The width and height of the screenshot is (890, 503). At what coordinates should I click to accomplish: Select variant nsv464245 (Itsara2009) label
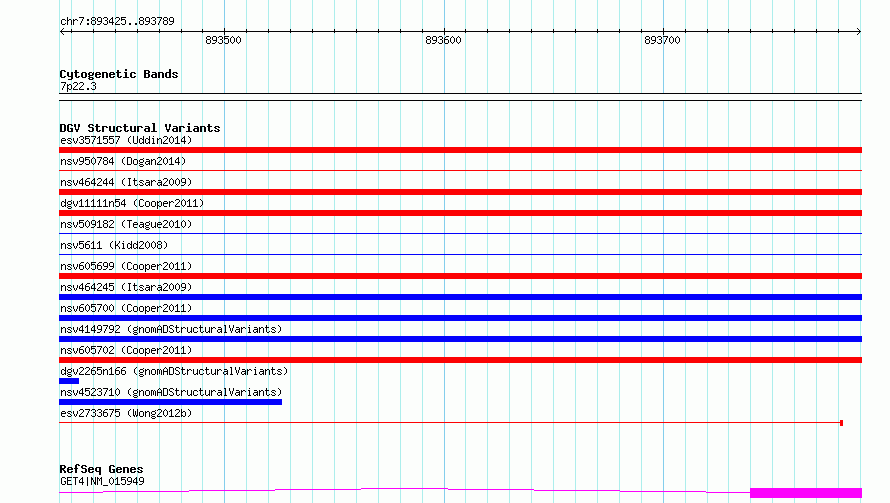coord(126,287)
